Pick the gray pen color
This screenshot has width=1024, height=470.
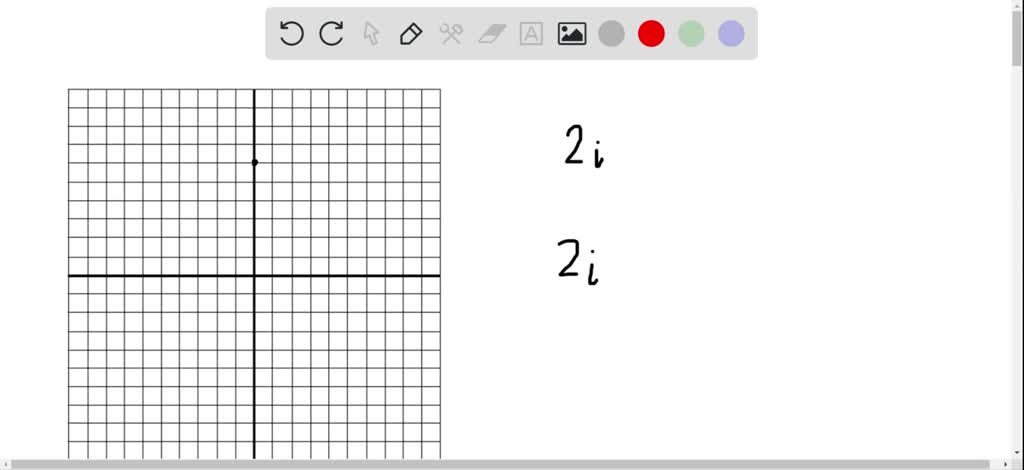point(611,33)
